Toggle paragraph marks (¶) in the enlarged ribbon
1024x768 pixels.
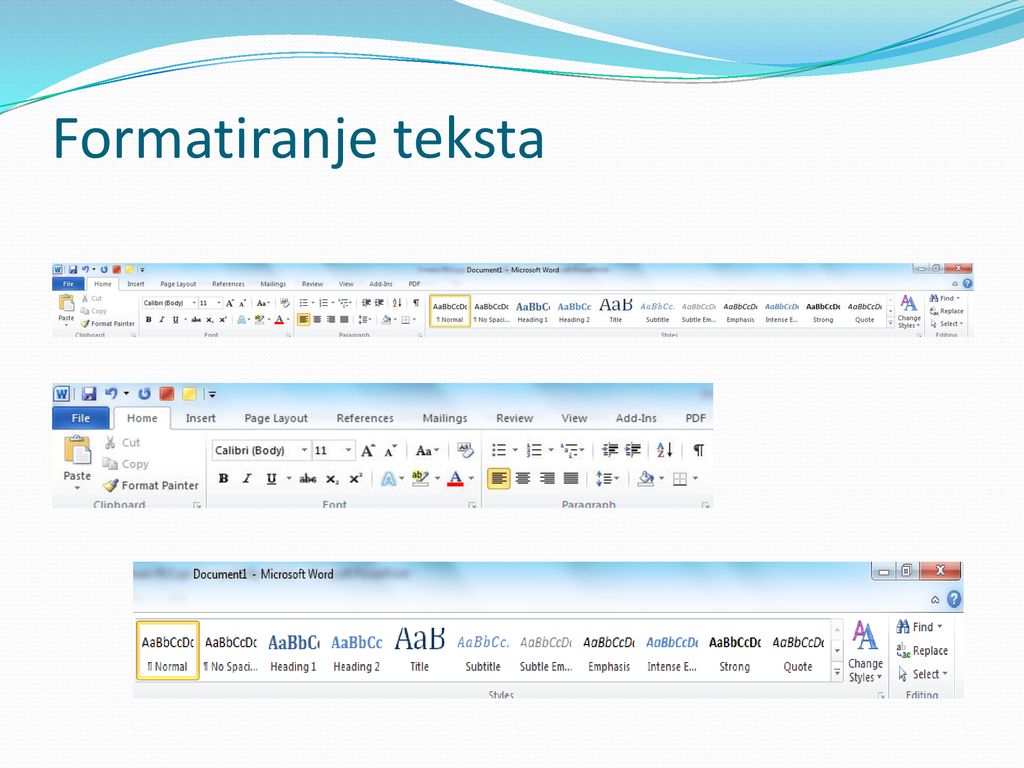698,450
